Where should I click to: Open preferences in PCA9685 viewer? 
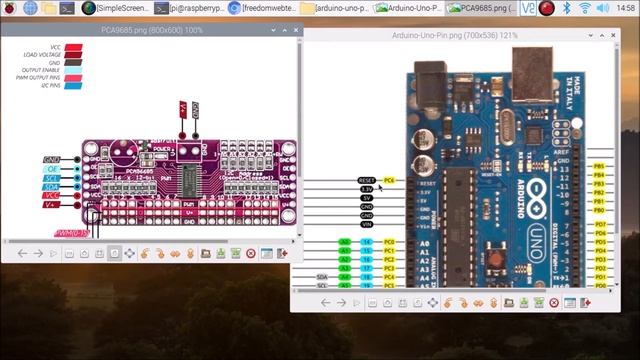point(267,253)
